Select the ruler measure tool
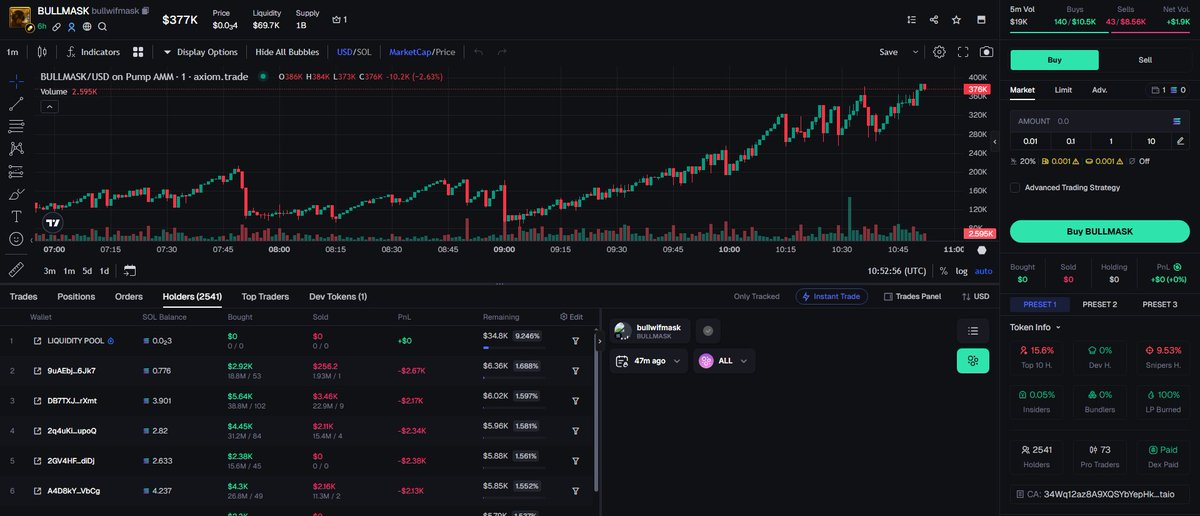1200x516 pixels. coord(16,269)
